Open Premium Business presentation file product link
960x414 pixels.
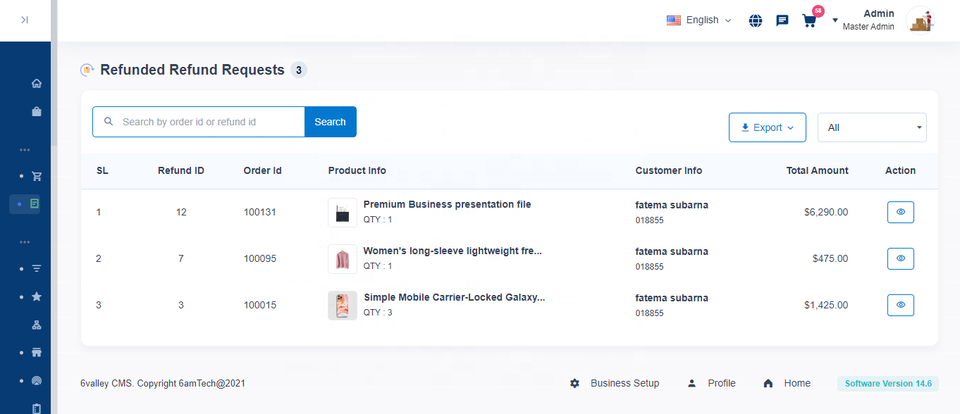(x=446, y=205)
